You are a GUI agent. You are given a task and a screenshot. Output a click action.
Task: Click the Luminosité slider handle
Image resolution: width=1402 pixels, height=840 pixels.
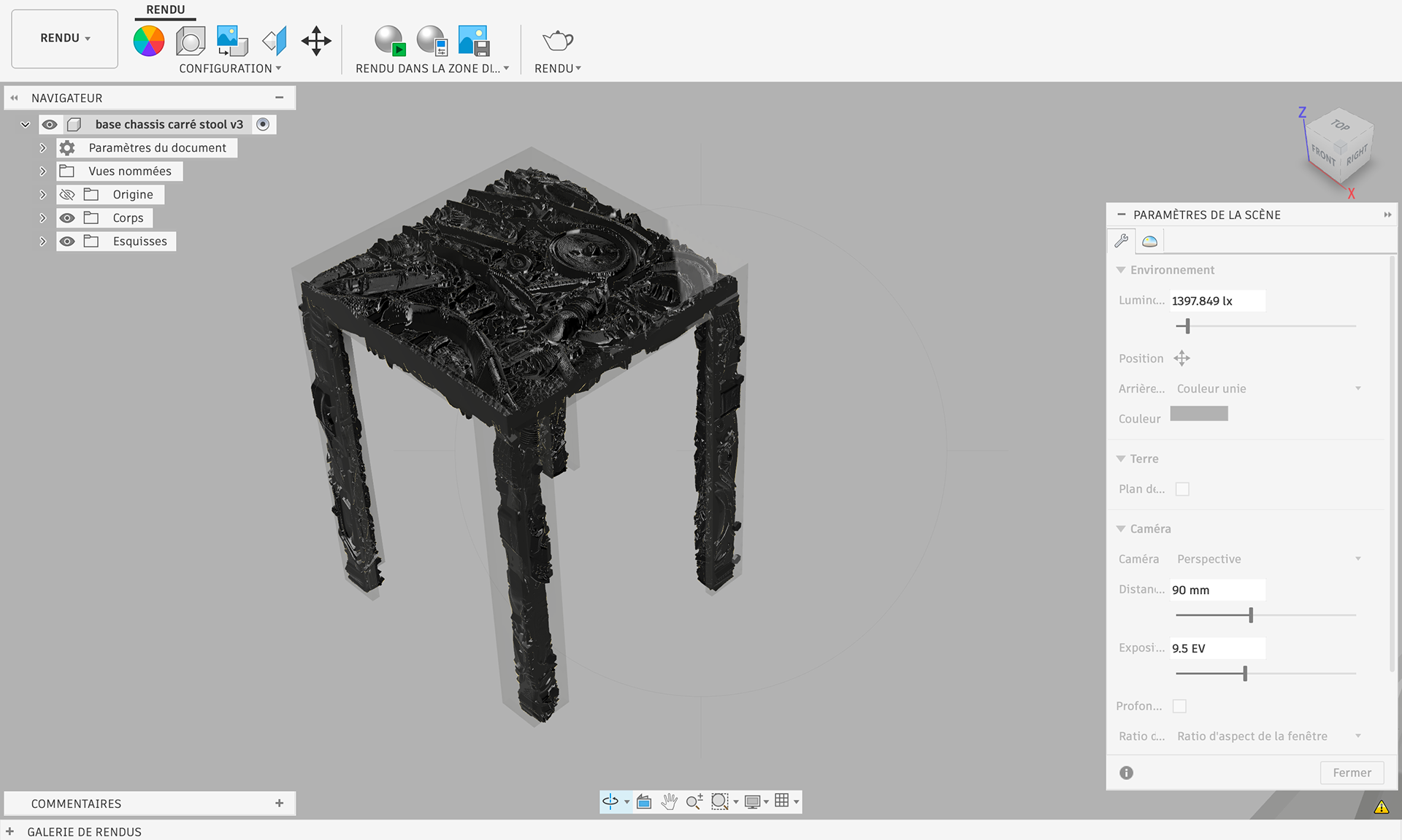[1187, 326]
